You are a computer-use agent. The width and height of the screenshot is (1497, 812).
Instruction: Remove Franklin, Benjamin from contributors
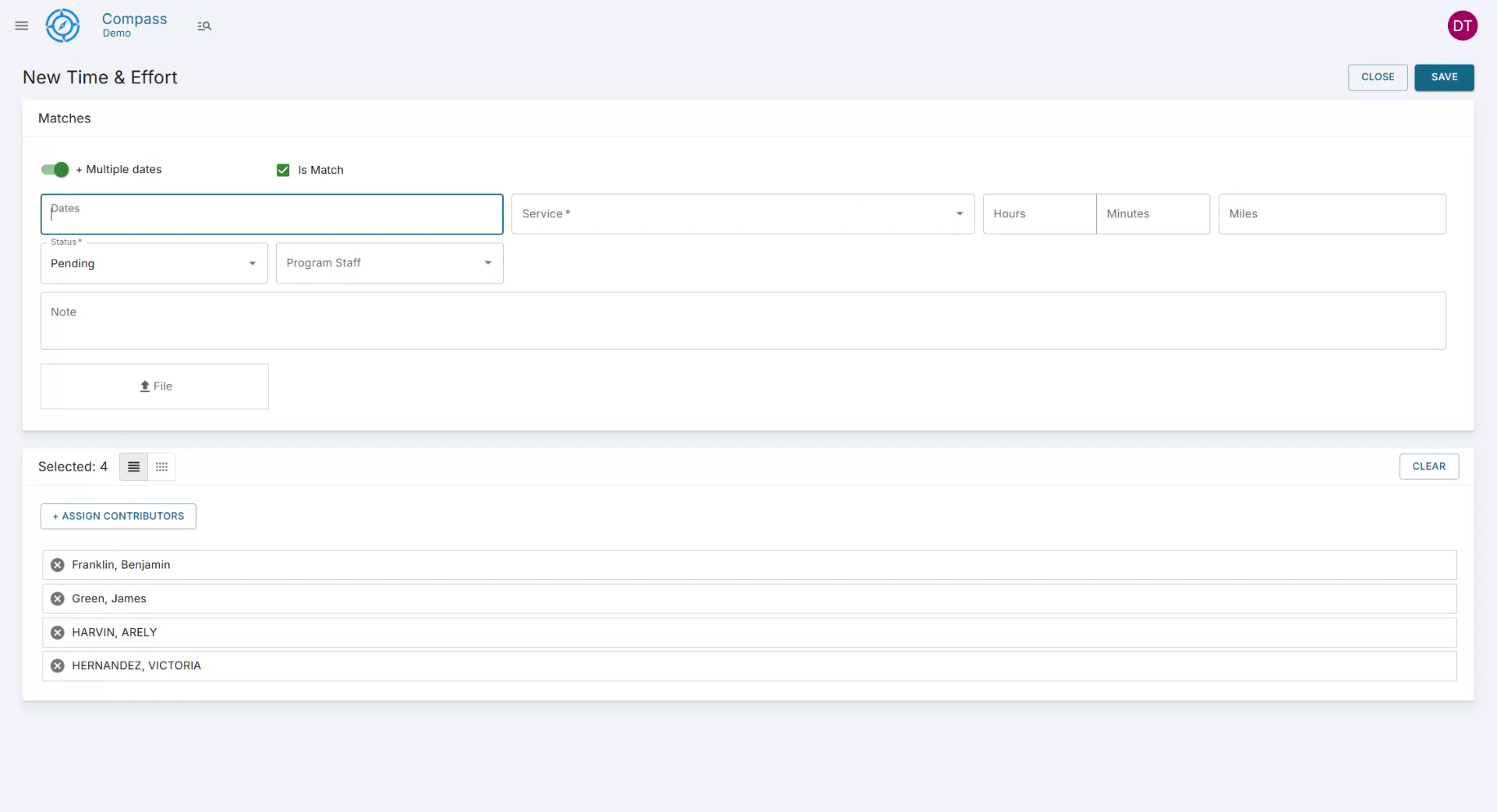[56, 565]
